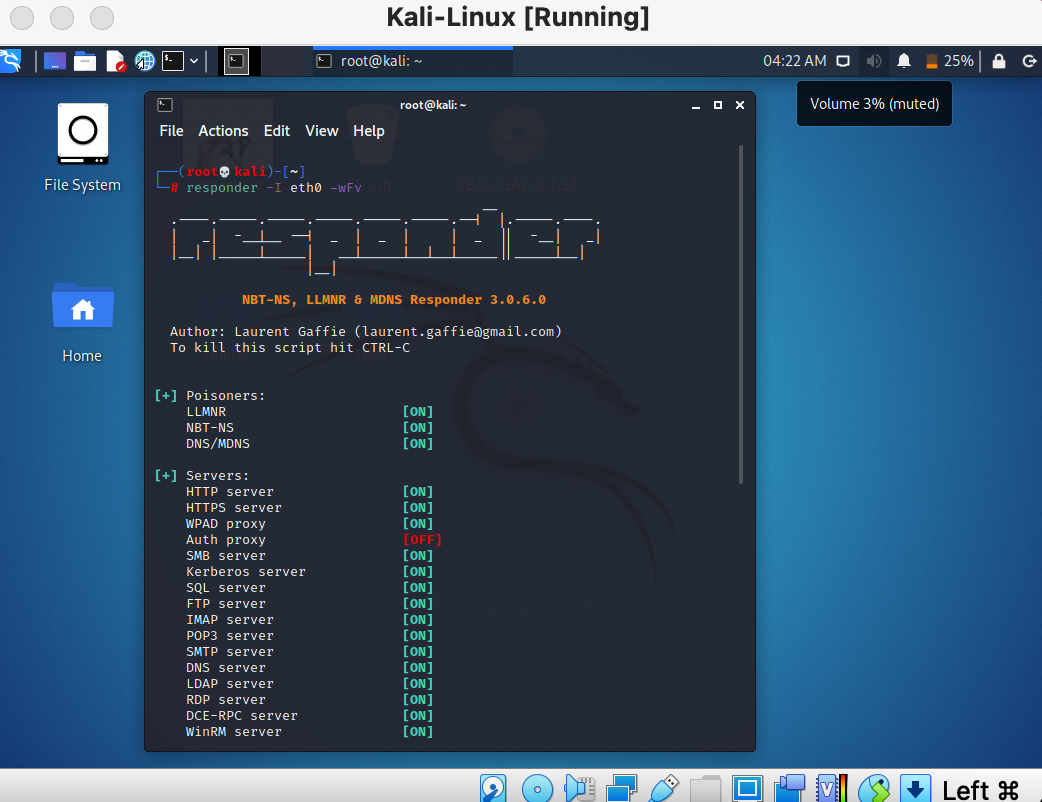Maximize the root@kali terminal window
The image size is (1042, 802).
pyautogui.click(x=718, y=105)
